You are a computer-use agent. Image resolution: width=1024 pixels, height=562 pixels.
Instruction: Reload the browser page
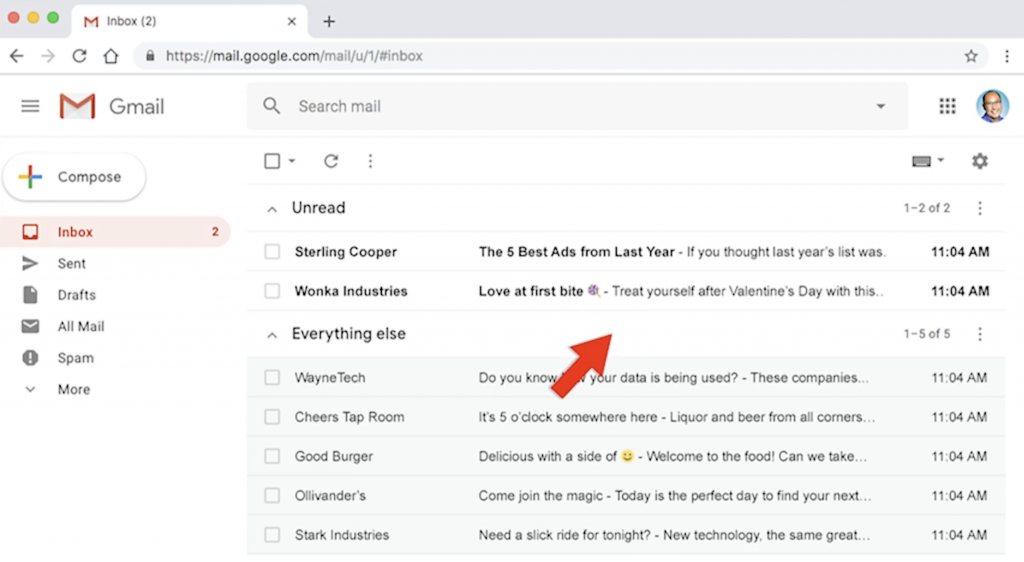point(80,56)
